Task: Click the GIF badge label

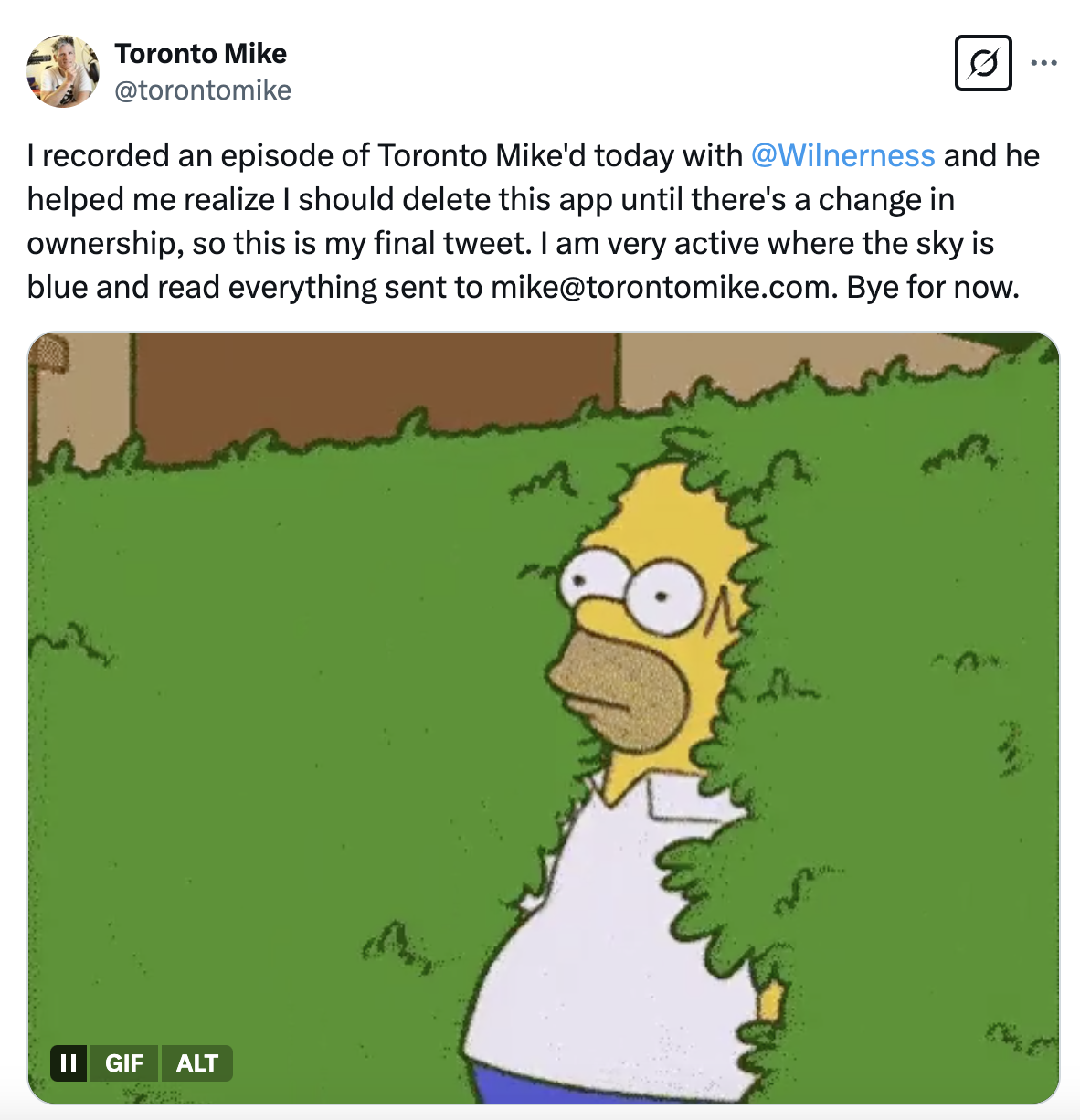Action: click(124, 1063)
